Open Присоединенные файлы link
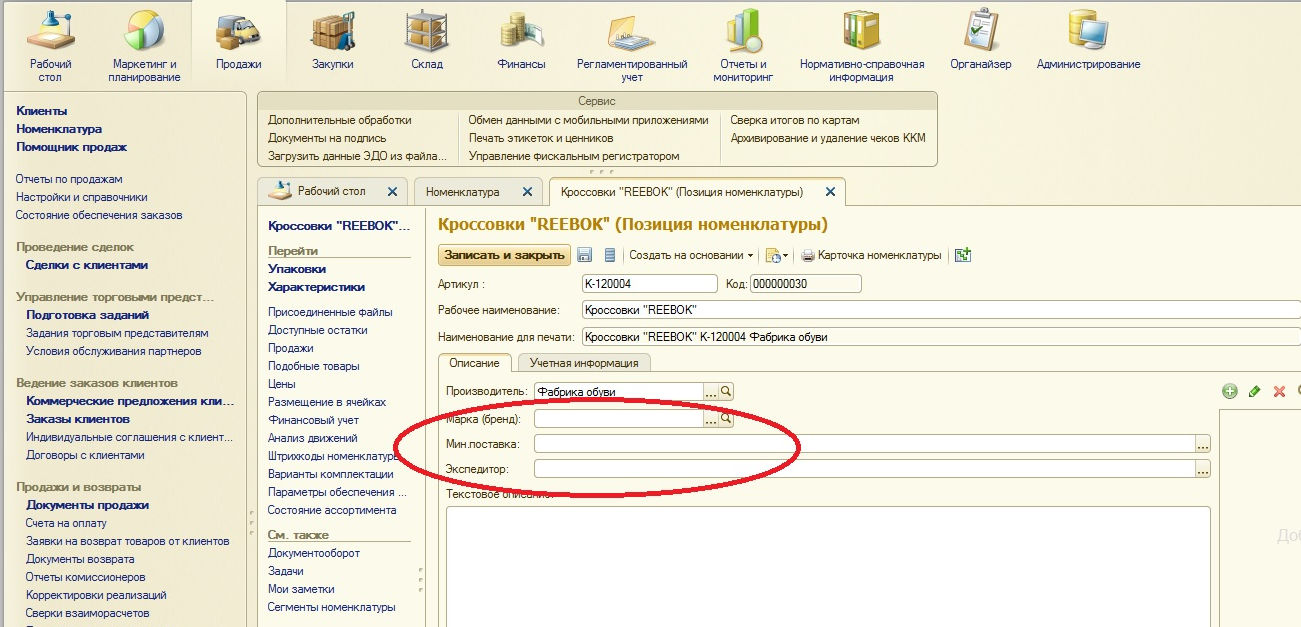This screenshot has width=1301, height=627. coord(330,312)
